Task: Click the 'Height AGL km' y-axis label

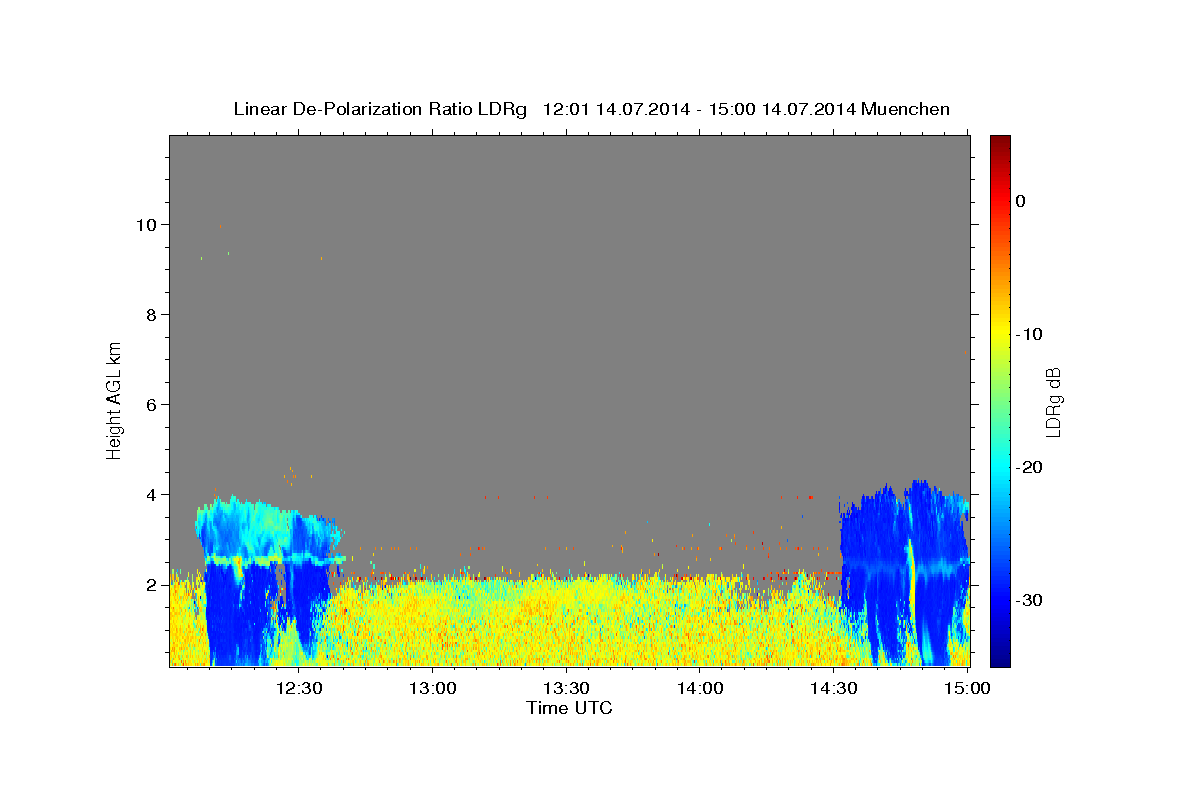Action: pyautogui.click(x=114, y=399)
